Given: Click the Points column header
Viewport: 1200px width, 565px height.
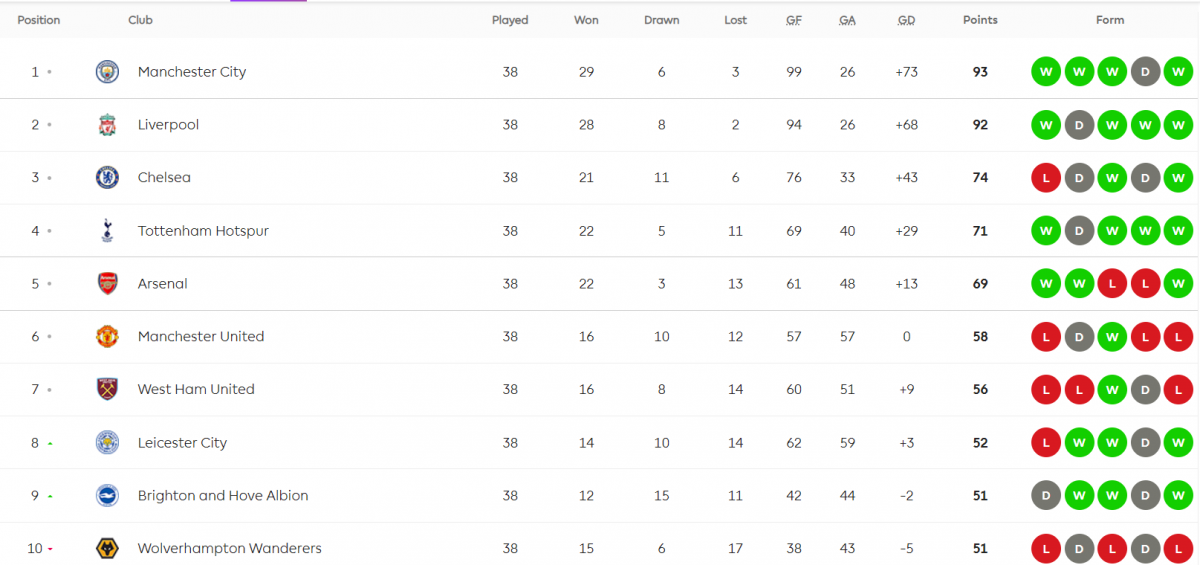Looking at the screenshot, I should click(x=980, y=20).
